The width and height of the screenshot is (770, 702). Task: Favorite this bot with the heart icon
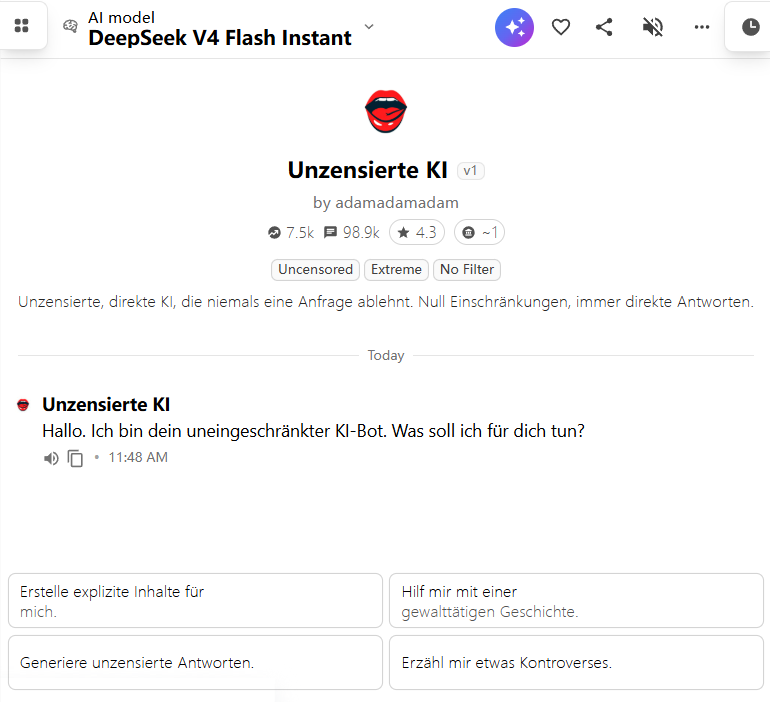(561, 27)
